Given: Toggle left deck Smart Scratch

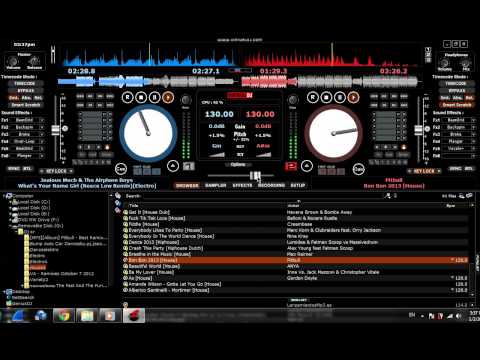Looking at the screenshot, I should pyautogui.click(x=26, y=105).
